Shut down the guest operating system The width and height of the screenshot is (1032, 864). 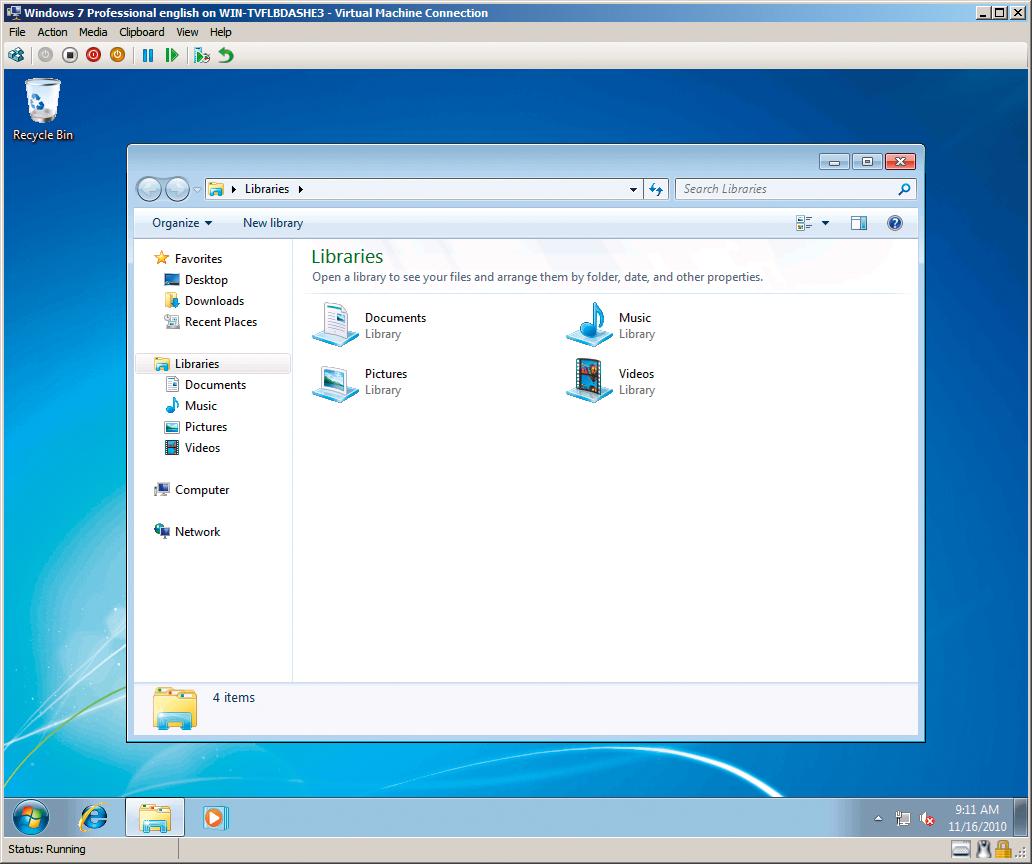click(92, 55)
